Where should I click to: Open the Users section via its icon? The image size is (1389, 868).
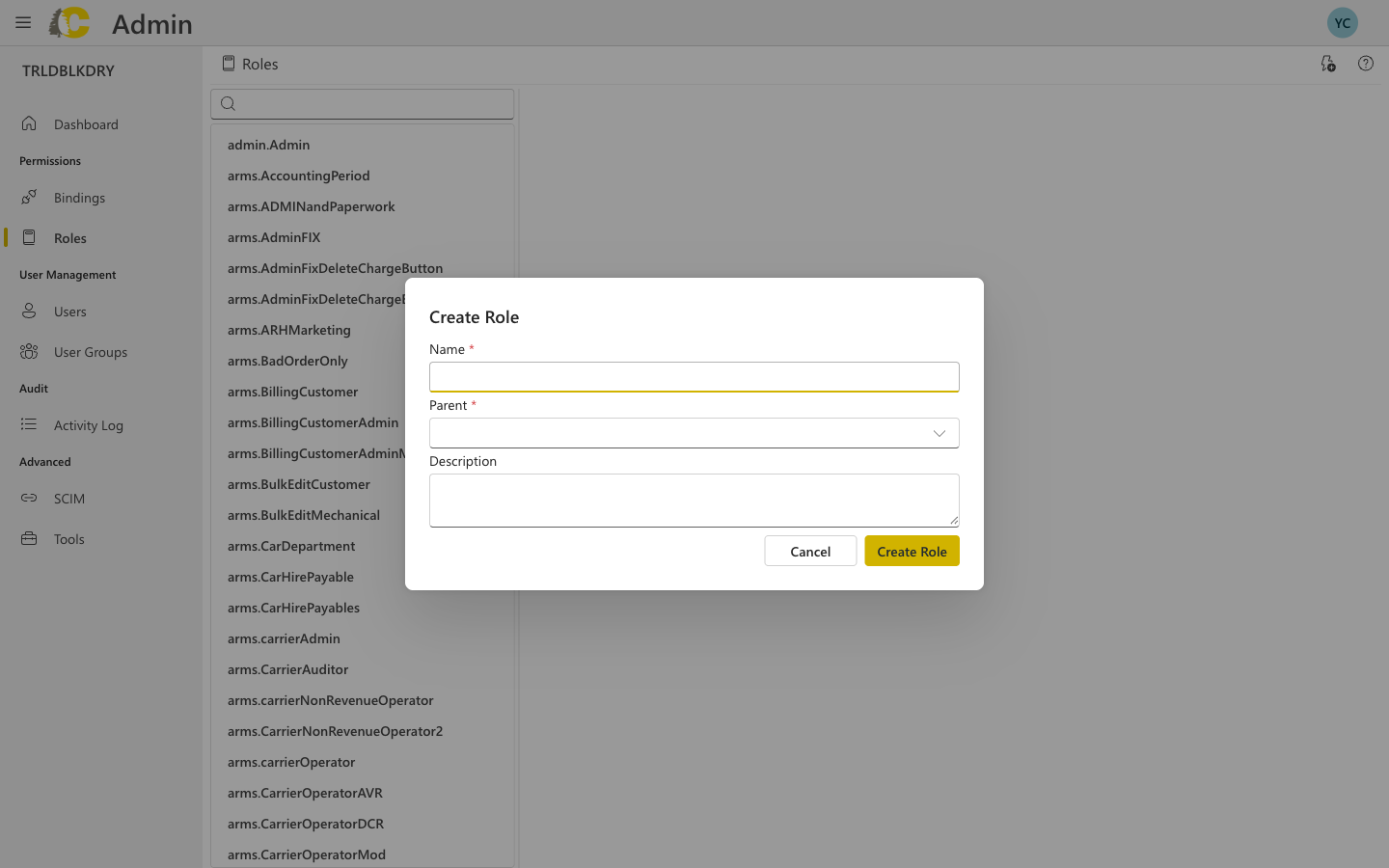click(x=29, y=311)
